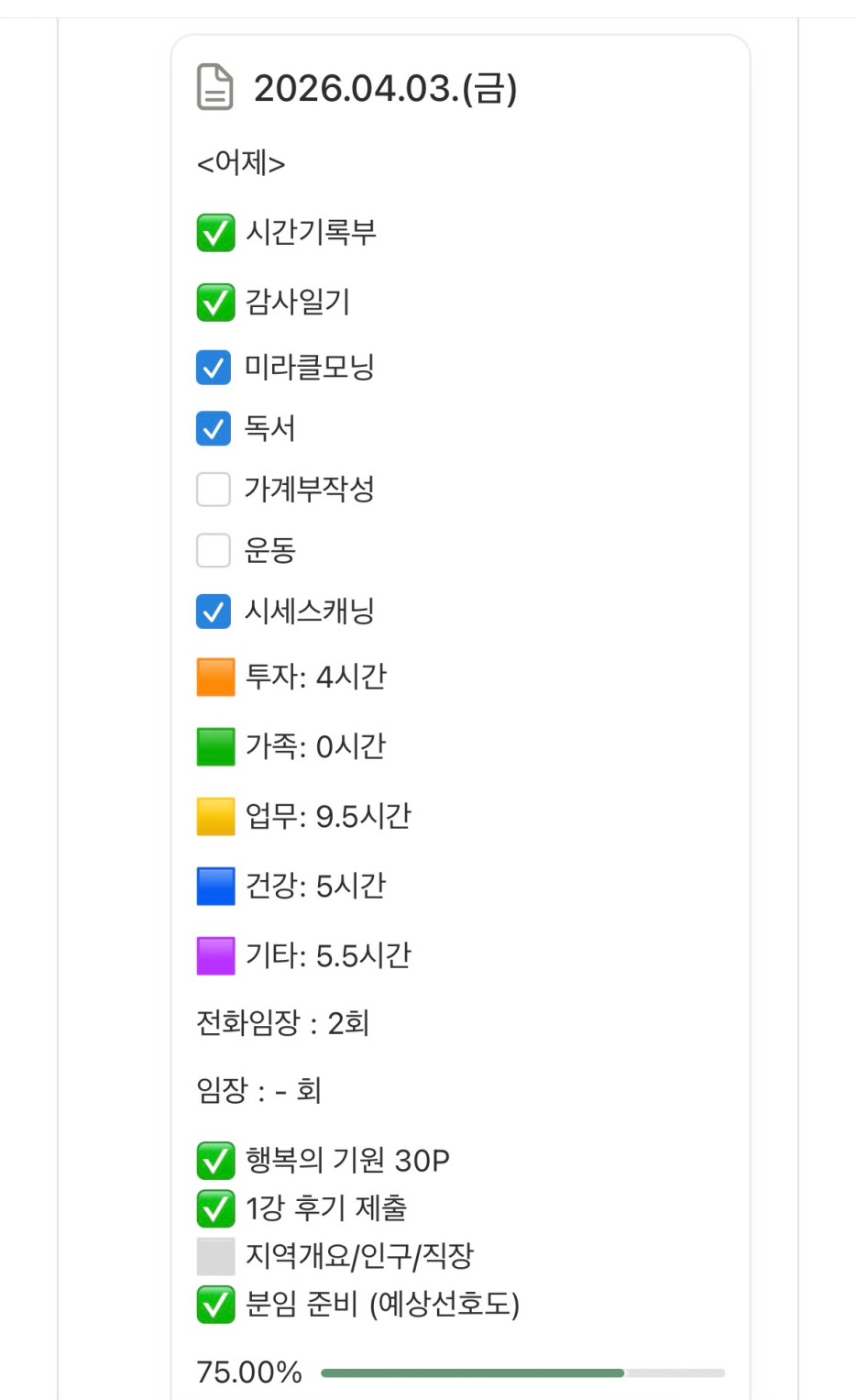
Task: Click the green check beside 행복의 기원 30P
Action: (x=215, y=1161)
